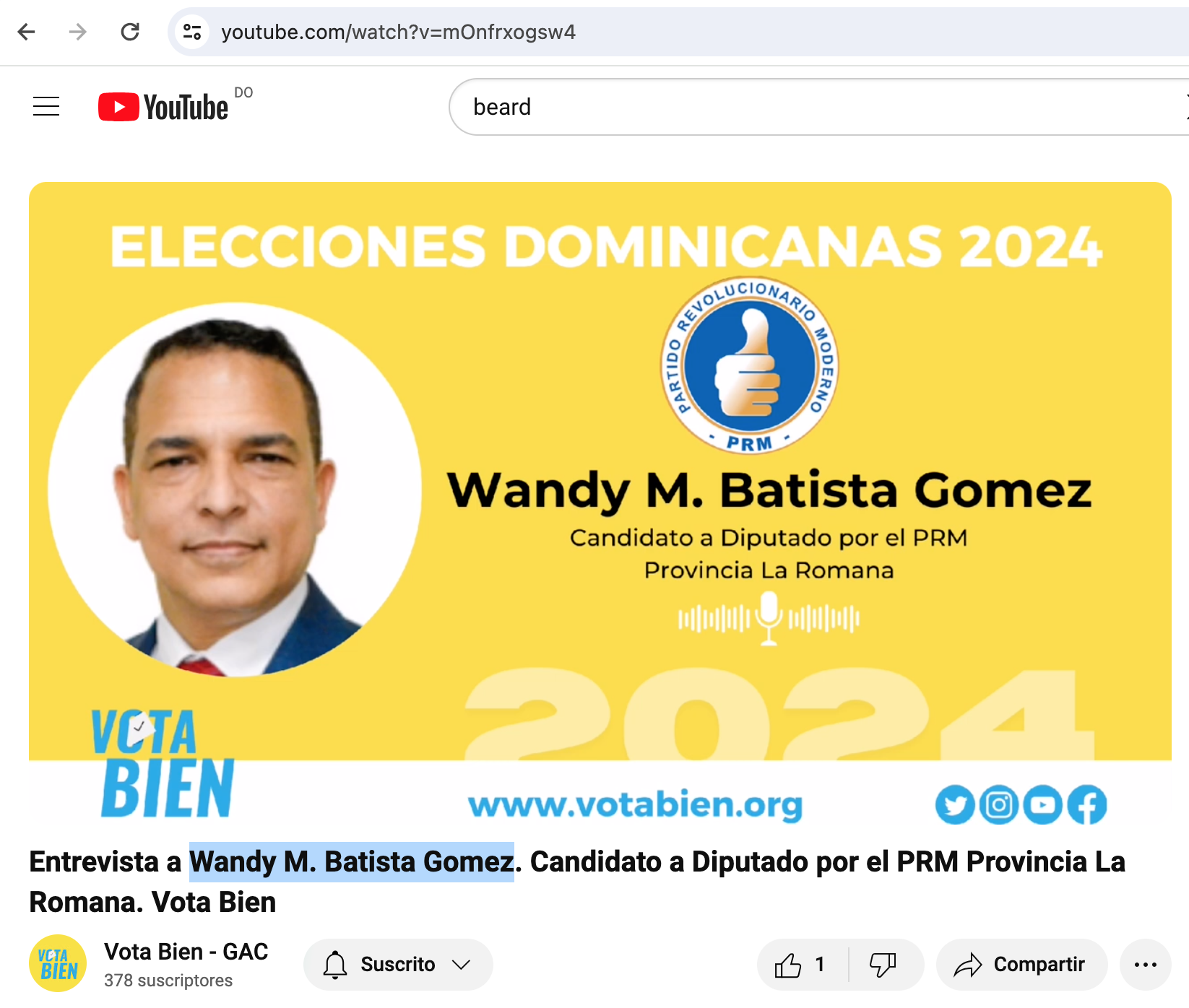View site information icon in address bar

[x=192, y=32]
